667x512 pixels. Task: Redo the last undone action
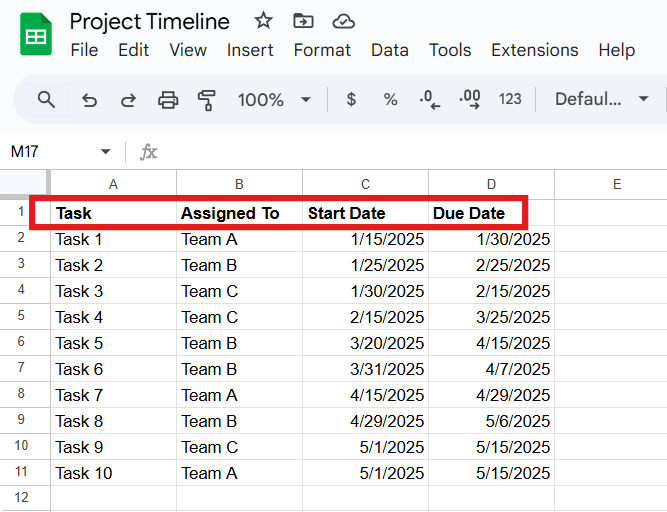pos(128,99)
